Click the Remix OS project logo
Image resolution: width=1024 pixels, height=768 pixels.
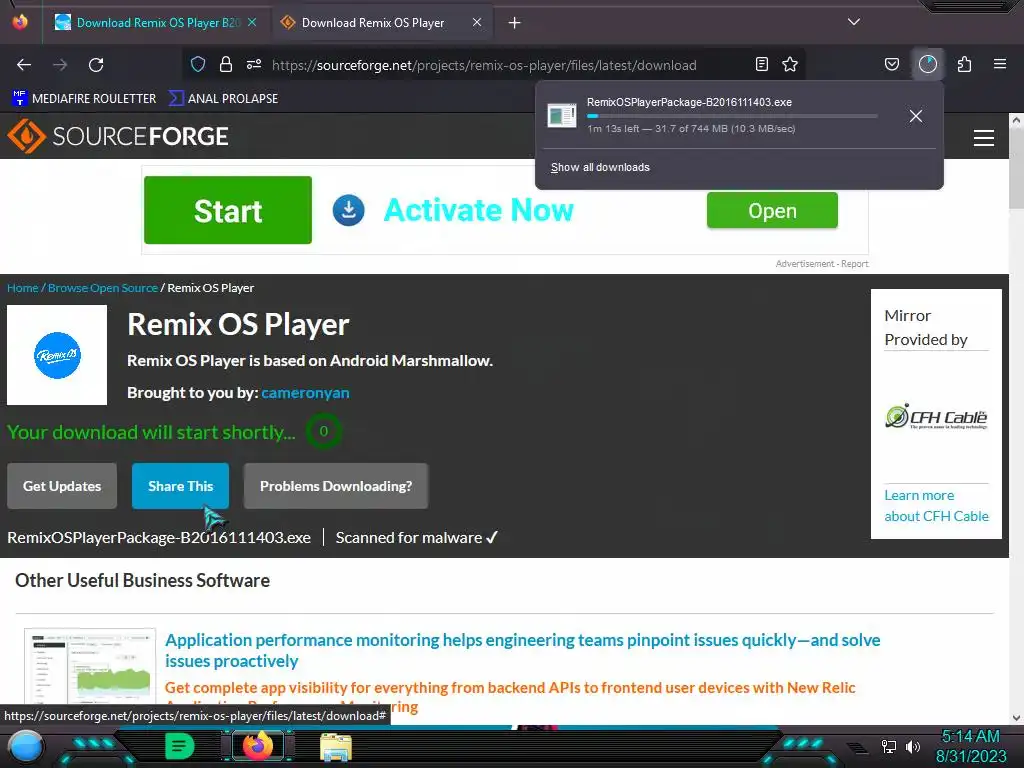coord(57,355)
